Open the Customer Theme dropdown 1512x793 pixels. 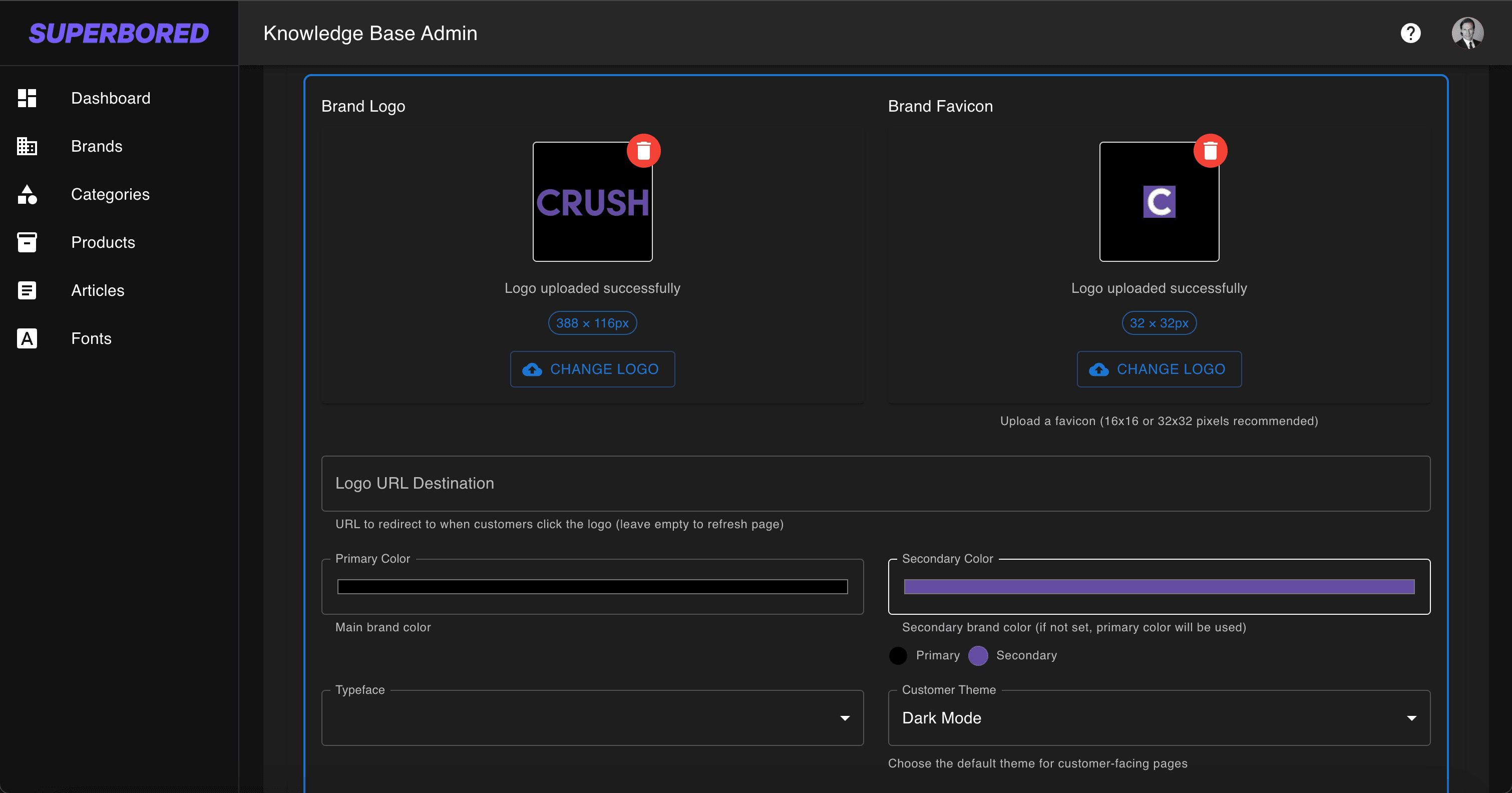pyautogui.click(x=1412, y=717)
